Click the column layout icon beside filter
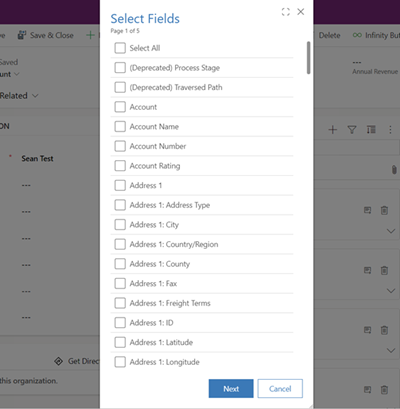400x409 pixels. [371, 130]
